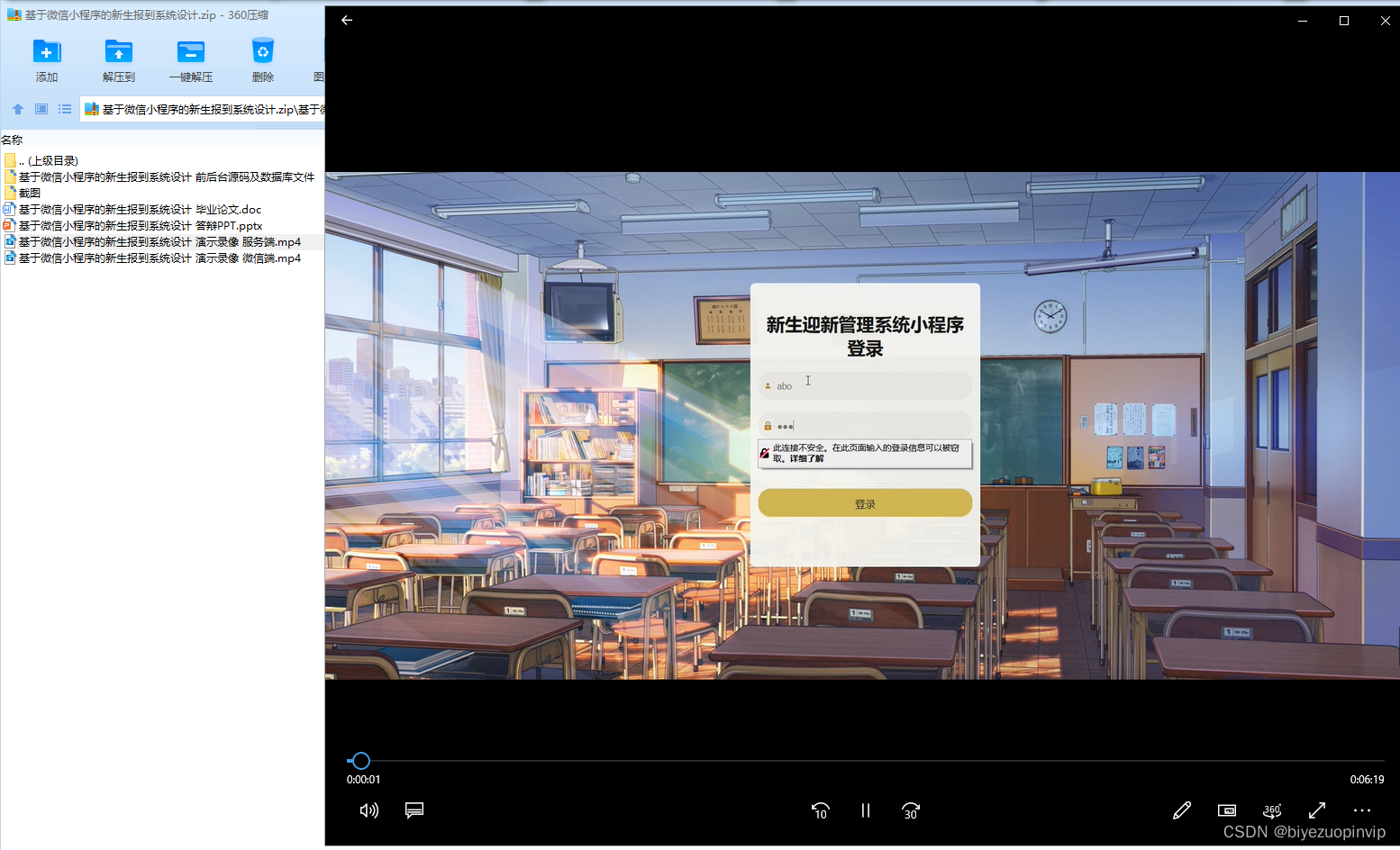Image resolution: width=1400 pixels, height=850 pixels.
Task: Click the 详细了解 link in the warning
Action: click(807, 458)
